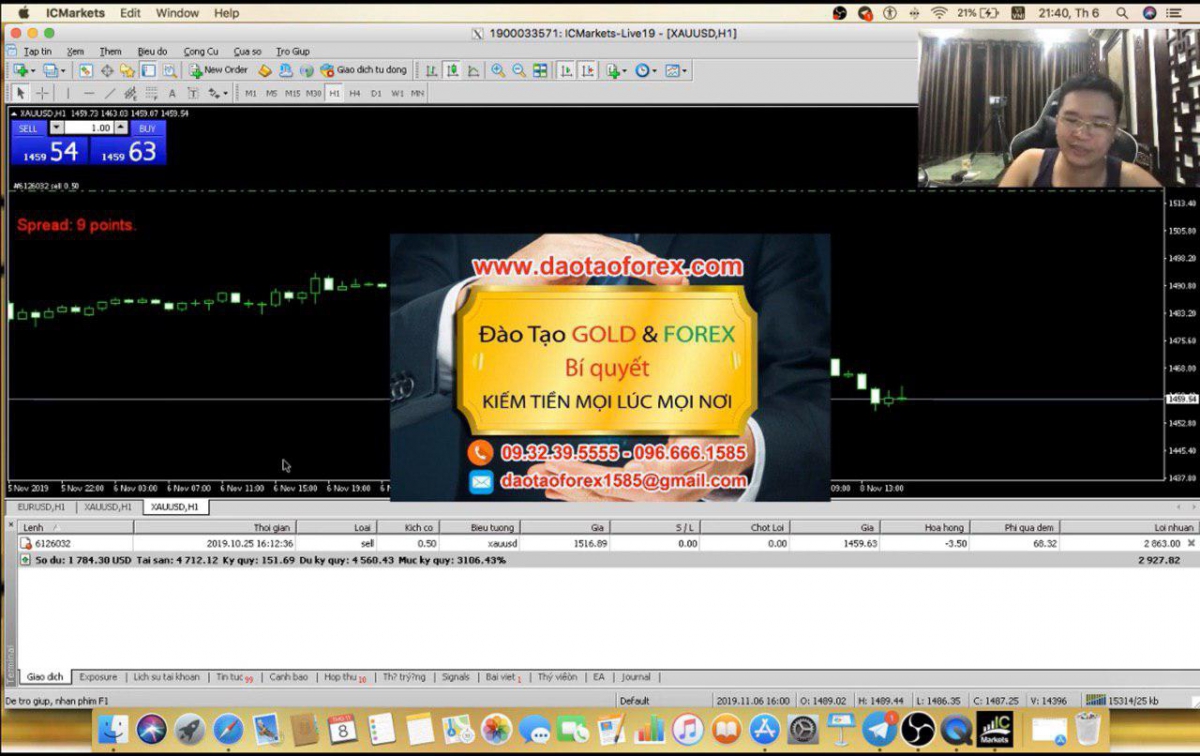The width and height of the screenshot is (1200, 756).
Task: Open OBS from the Dock
Action: point(917,729)
